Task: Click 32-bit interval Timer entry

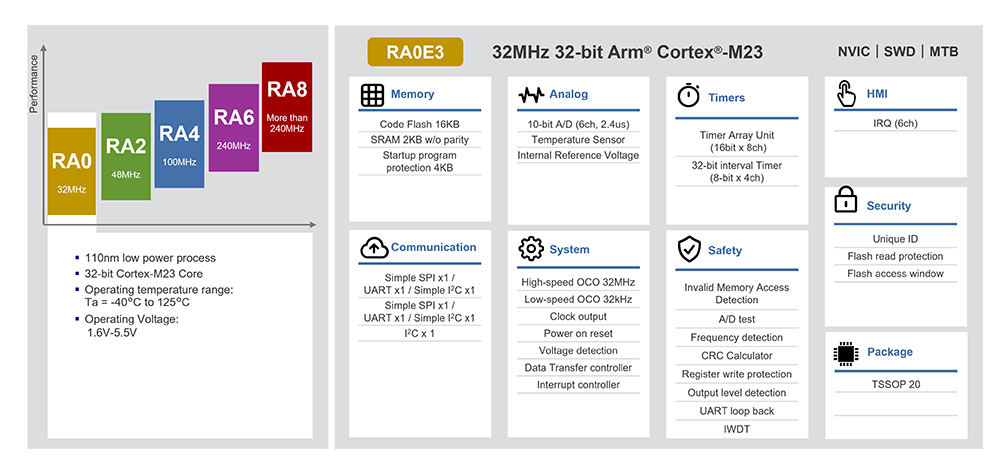Action: [737, 171]
